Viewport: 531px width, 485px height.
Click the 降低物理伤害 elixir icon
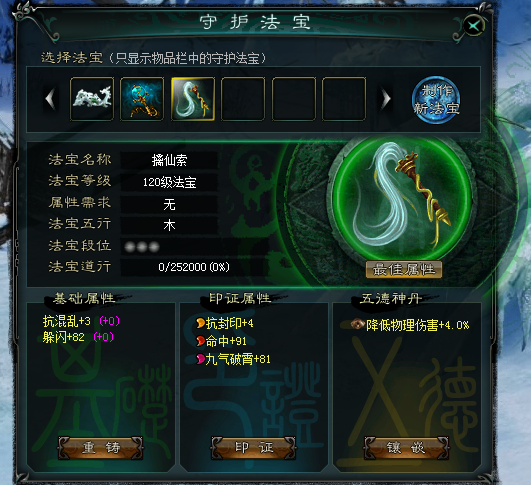(x=357, y=324)
